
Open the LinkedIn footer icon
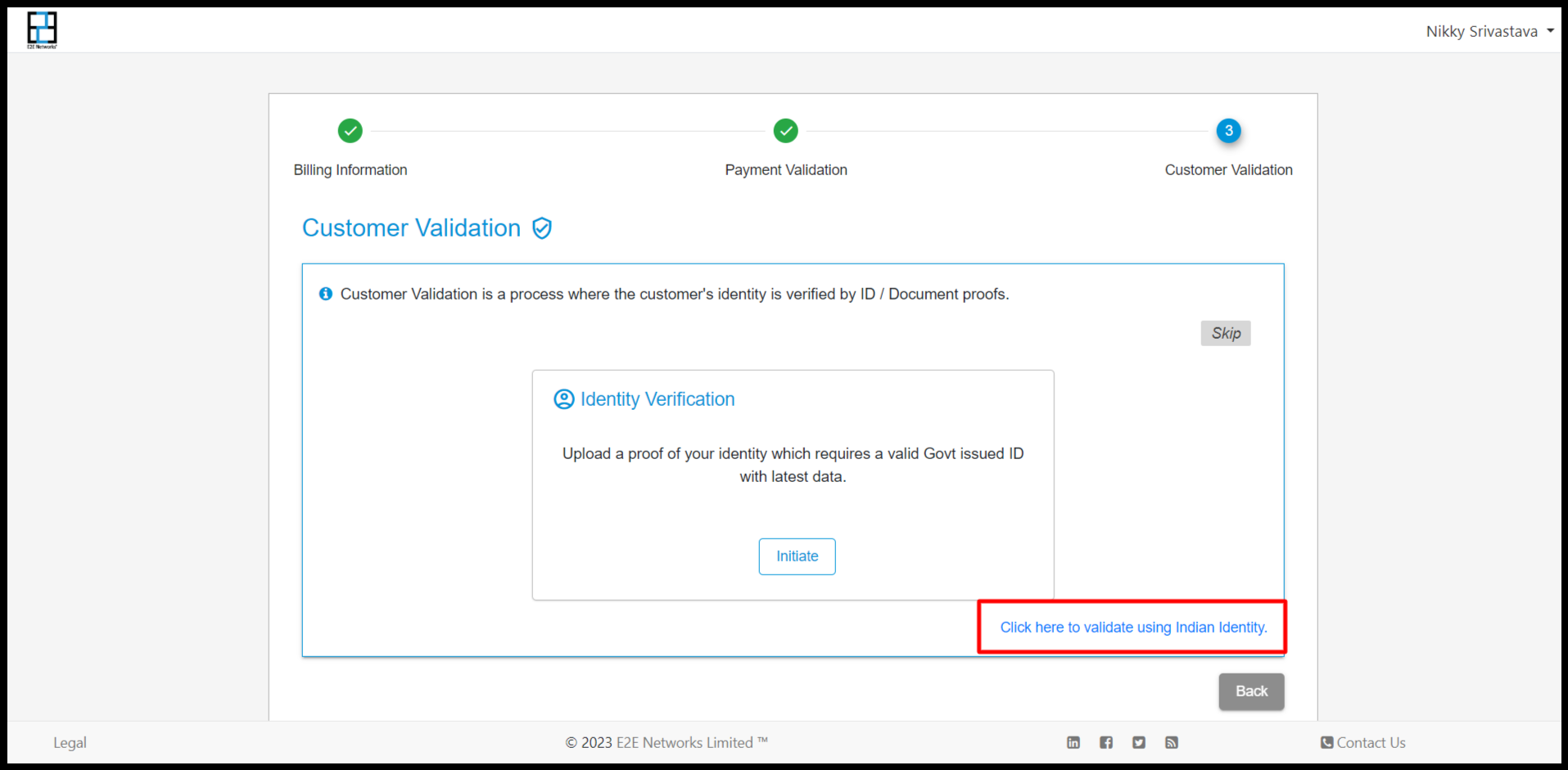1073,742
